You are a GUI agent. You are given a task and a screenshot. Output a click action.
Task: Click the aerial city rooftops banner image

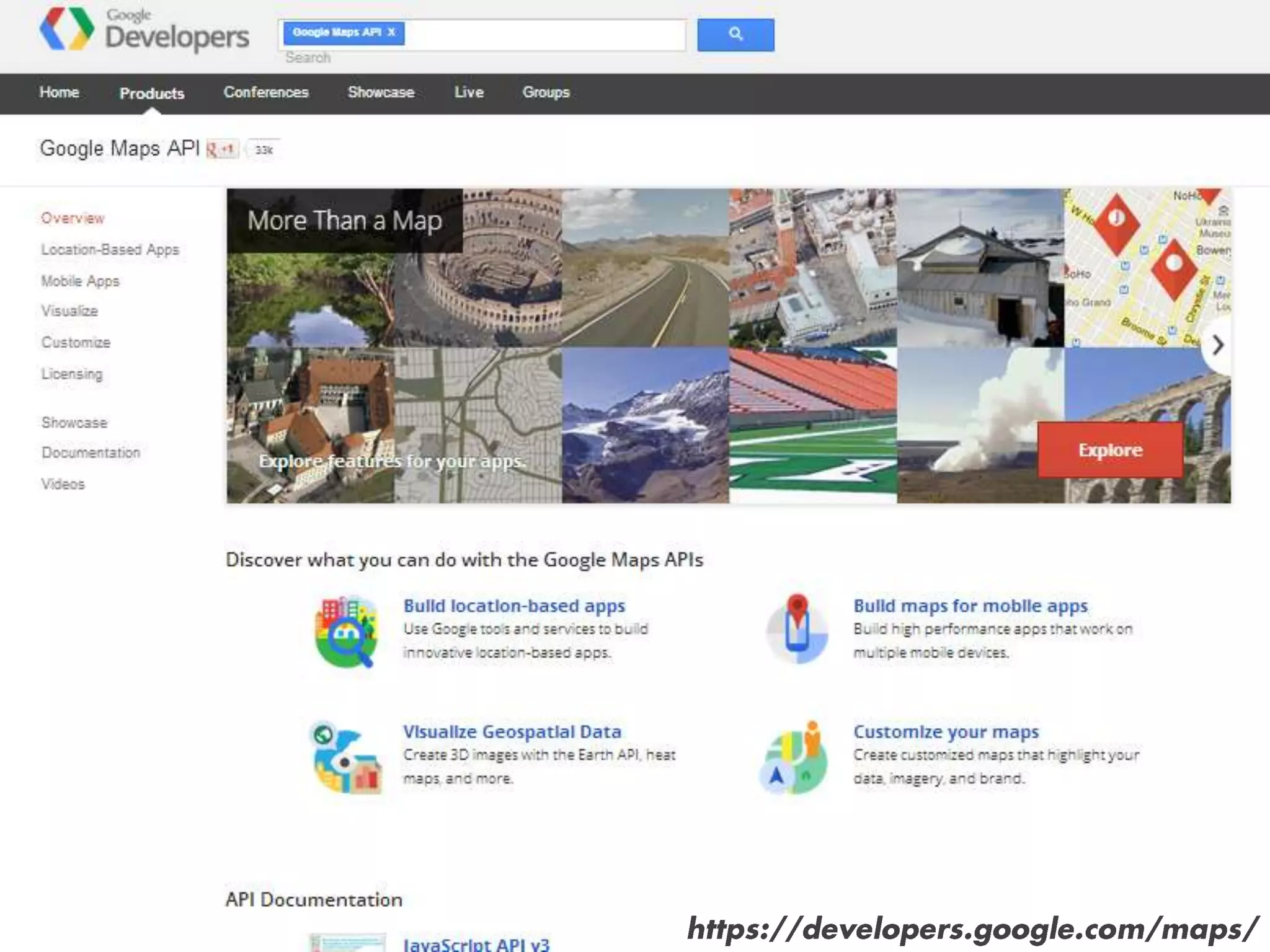pos(813,268)
